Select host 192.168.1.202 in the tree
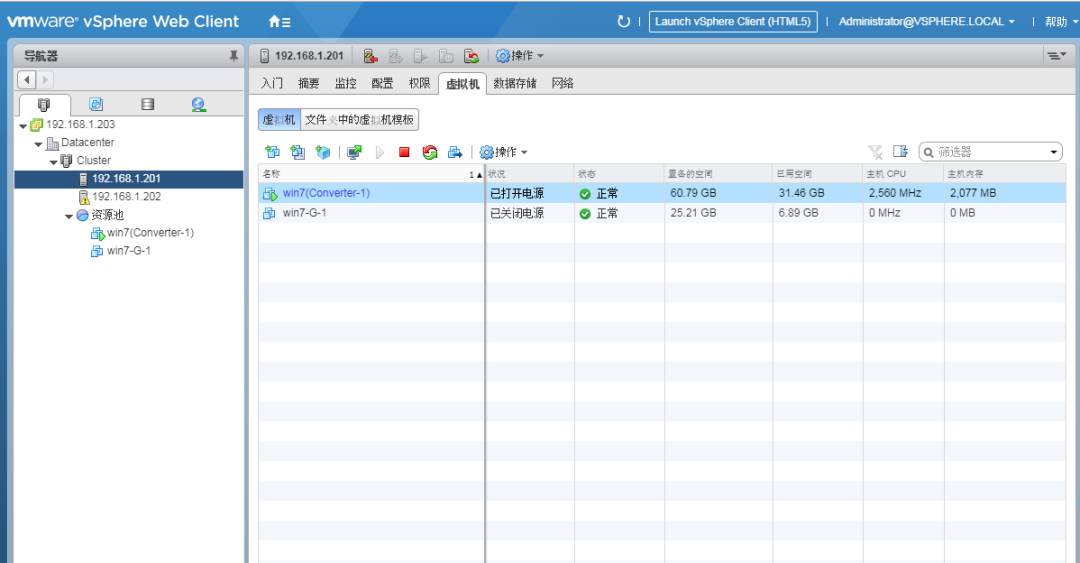Viewport: 1080px width, 563px height. (x=127, y=196)
